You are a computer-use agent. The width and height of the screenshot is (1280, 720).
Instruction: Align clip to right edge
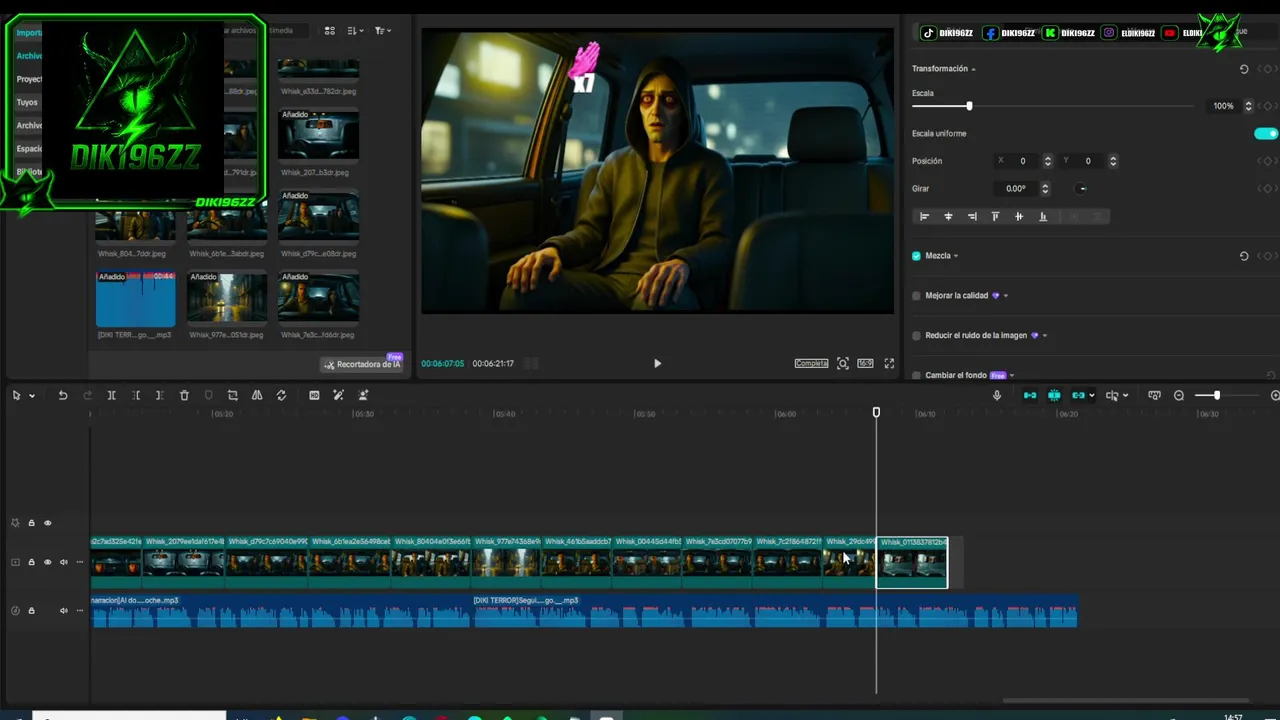tap(972, 216)
